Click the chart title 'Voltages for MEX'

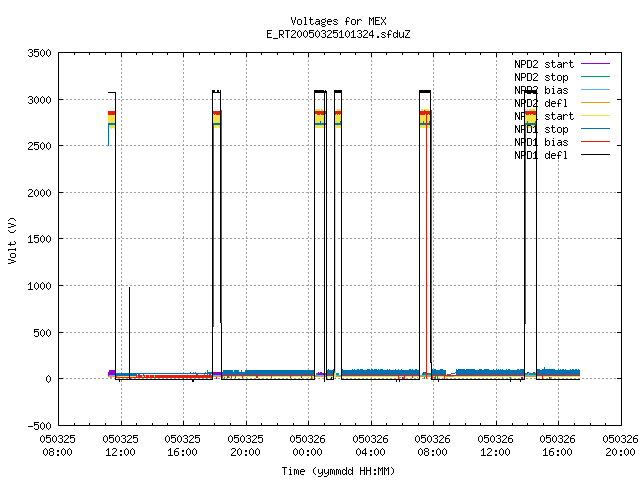(x=338, y=21)
